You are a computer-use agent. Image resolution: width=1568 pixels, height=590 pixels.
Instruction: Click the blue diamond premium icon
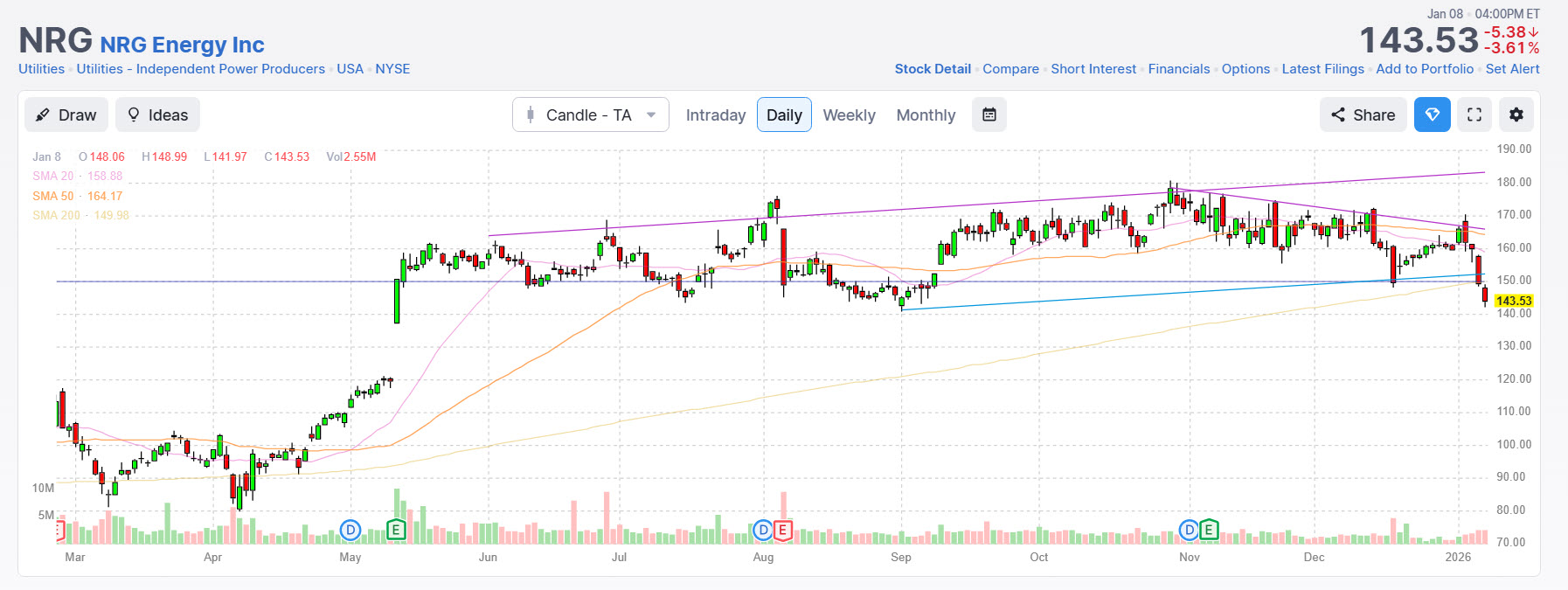coord(1432,115)
